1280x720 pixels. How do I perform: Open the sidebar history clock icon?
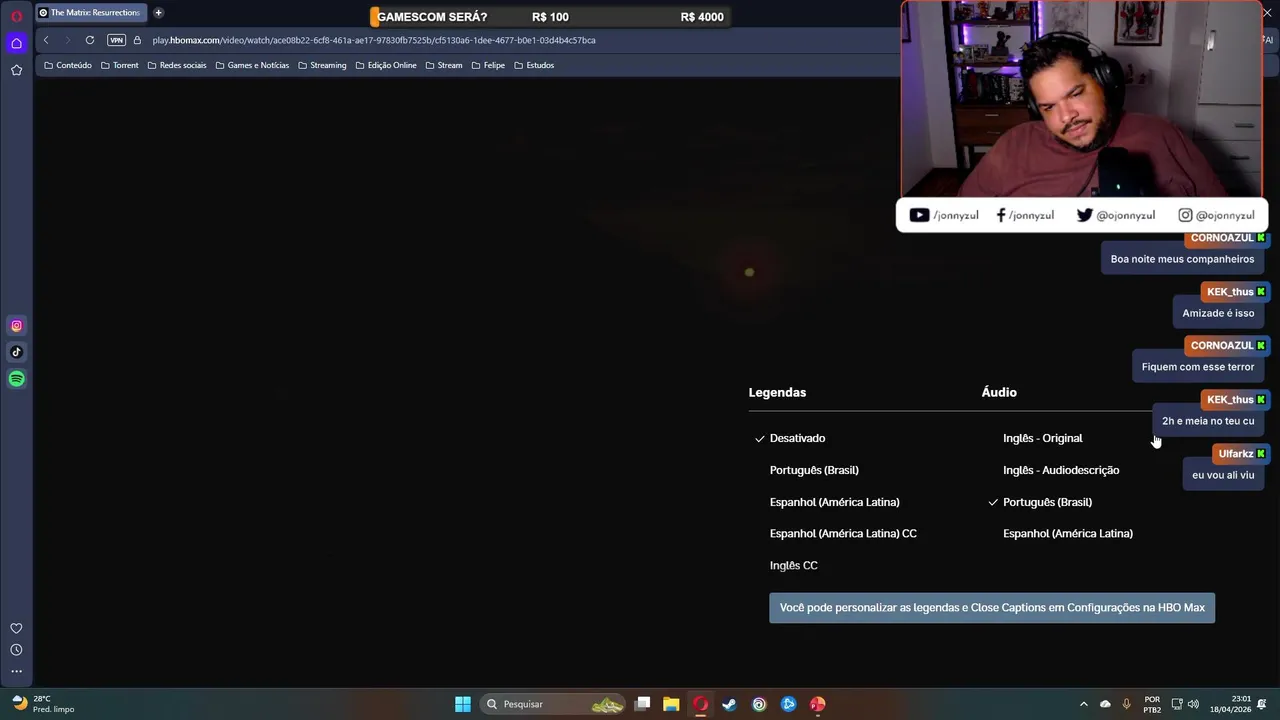pyautogui.click(x=16, y=650)
